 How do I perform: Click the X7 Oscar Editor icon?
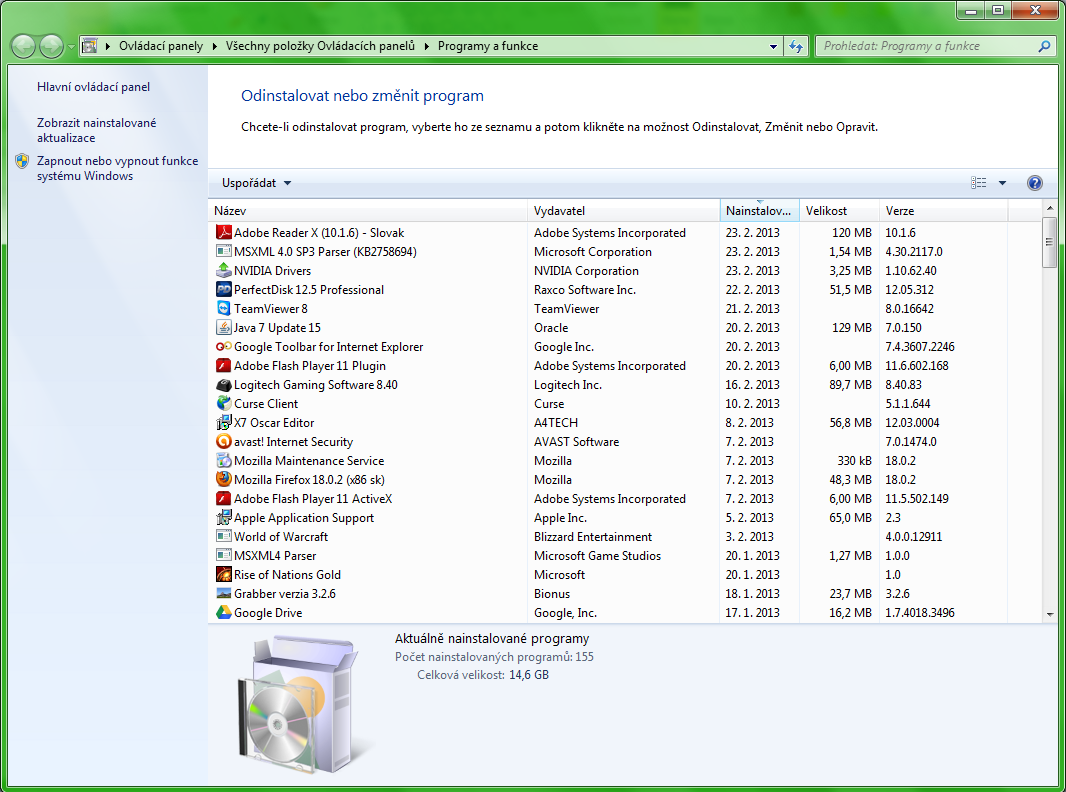coord(224,423)
